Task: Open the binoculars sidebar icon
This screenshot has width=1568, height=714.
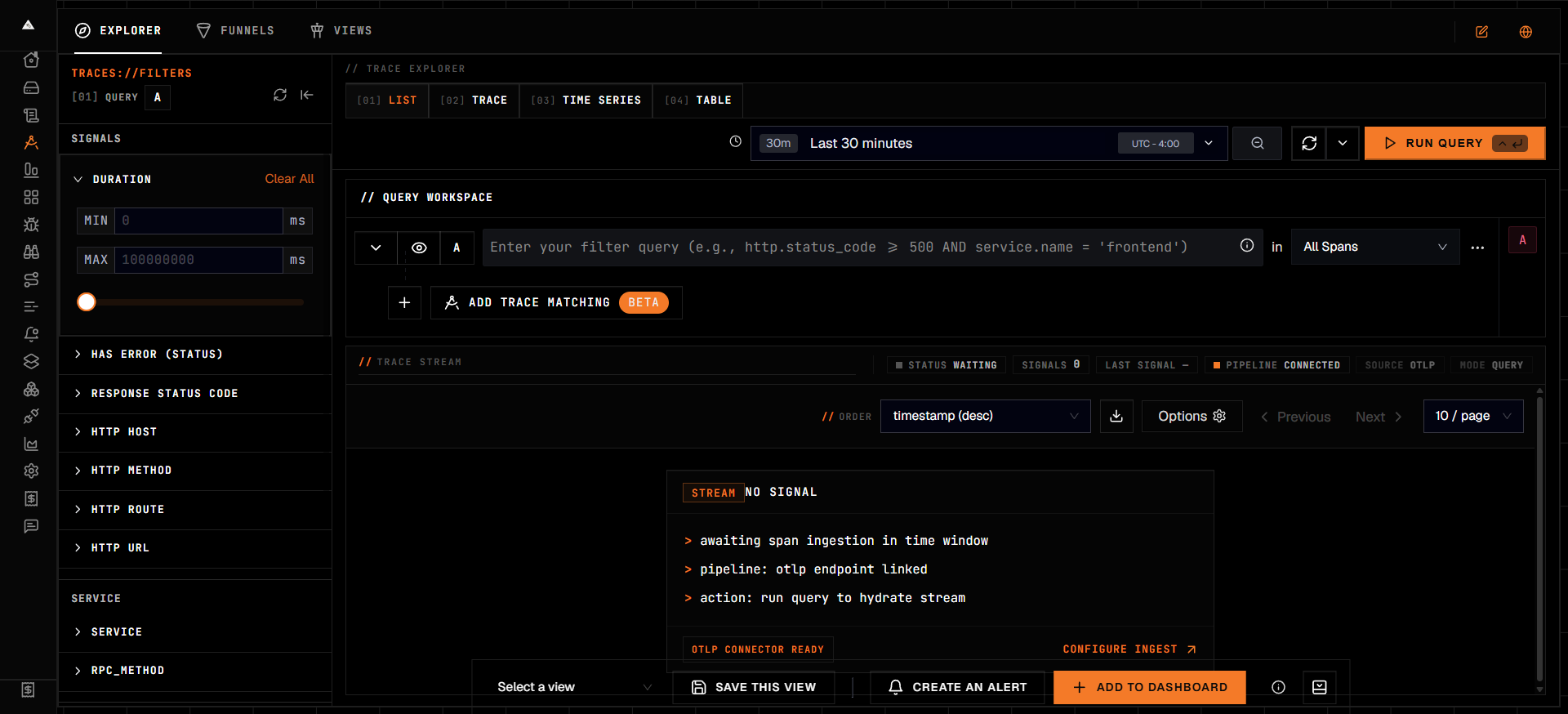Action: pos(31,252)
